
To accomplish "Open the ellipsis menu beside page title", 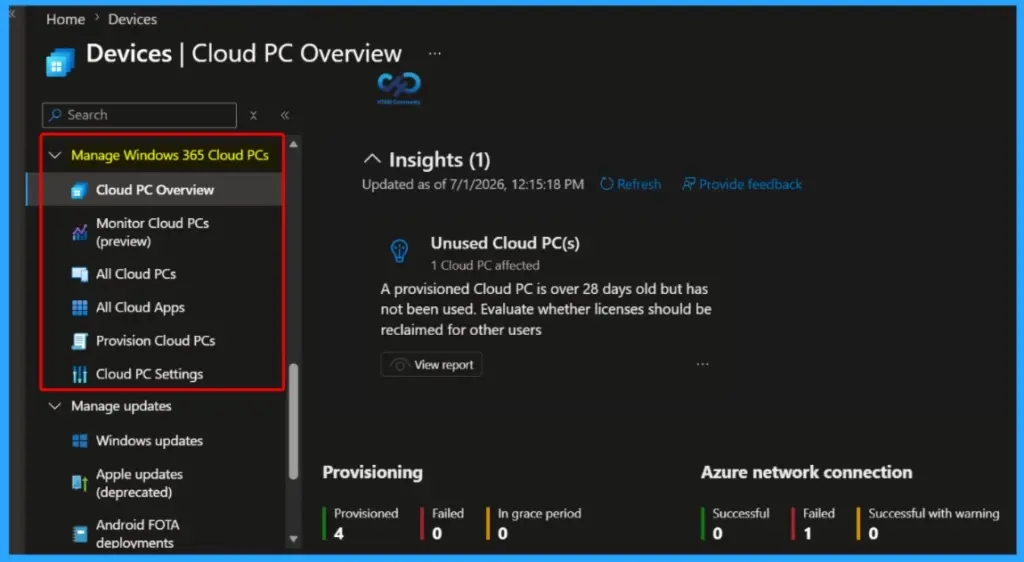I will [x=435, y=54].
